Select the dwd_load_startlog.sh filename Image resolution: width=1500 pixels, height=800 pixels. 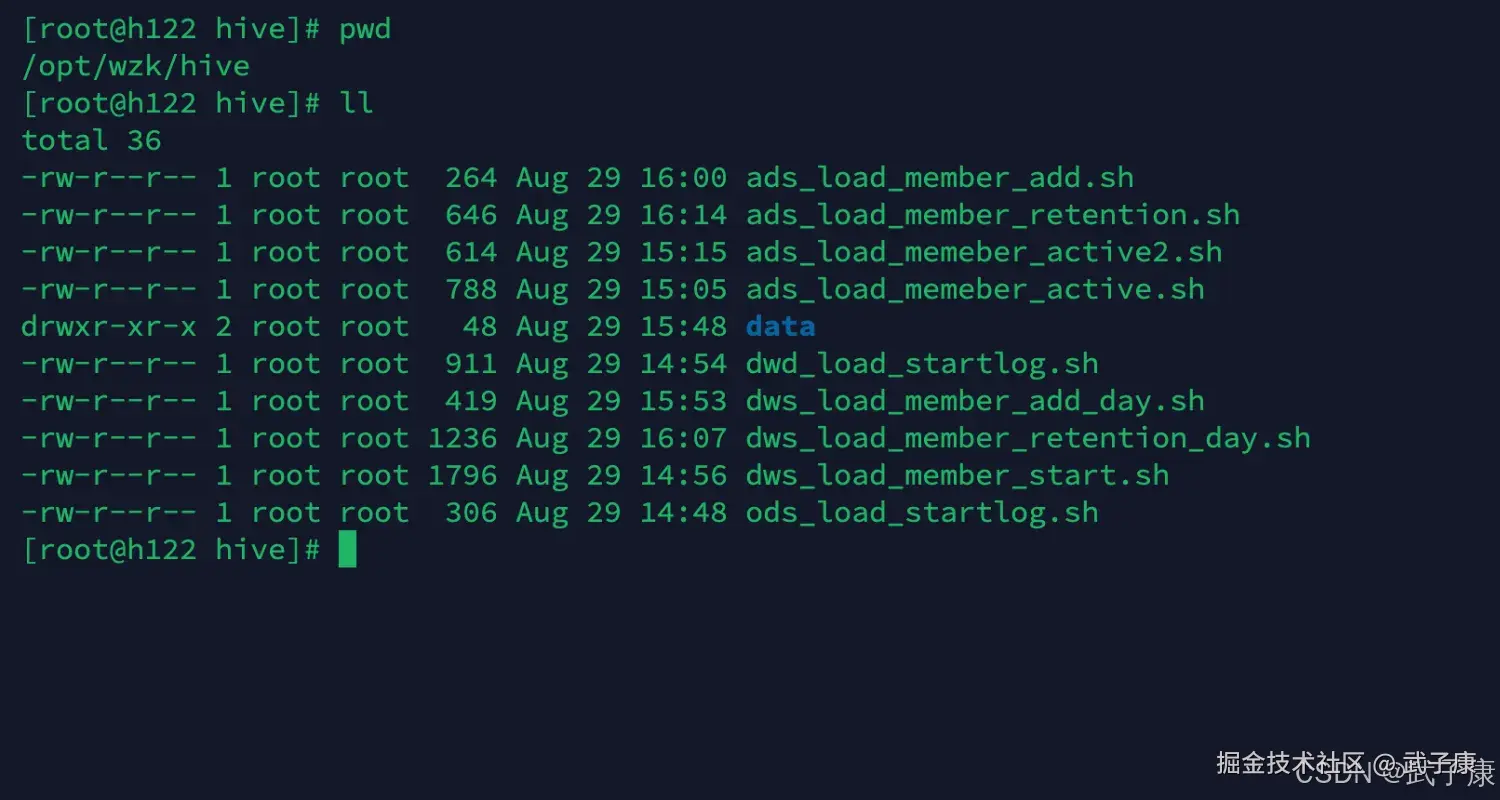tap(922, 364)
